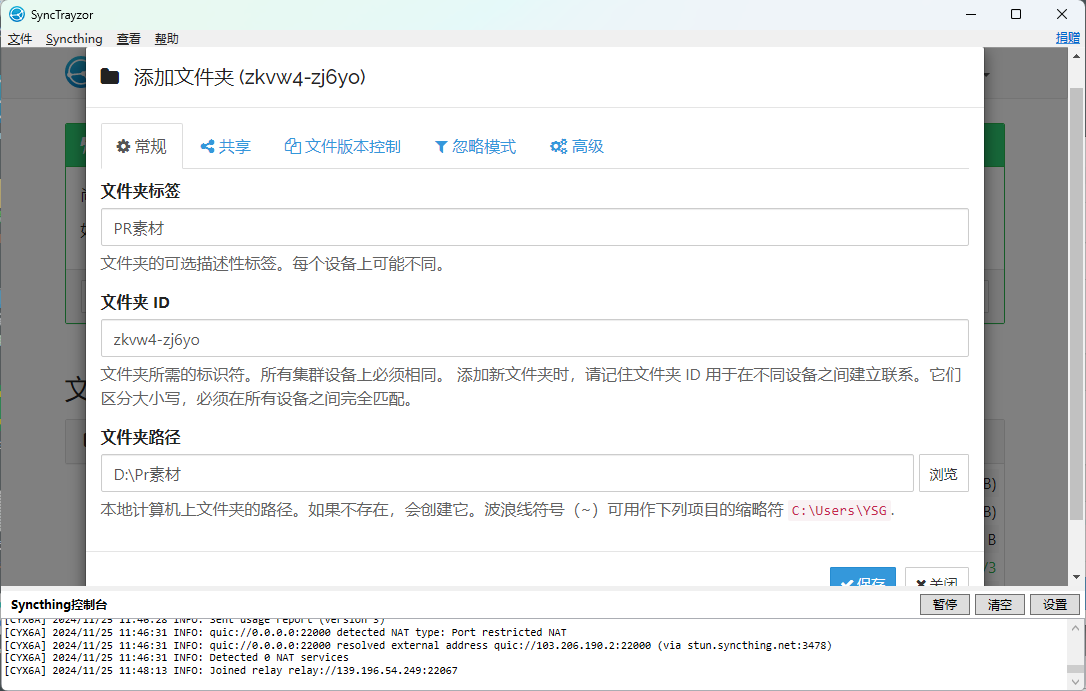Click the filter funnel icon beside 忽略模式

click(x=440, y=147)
